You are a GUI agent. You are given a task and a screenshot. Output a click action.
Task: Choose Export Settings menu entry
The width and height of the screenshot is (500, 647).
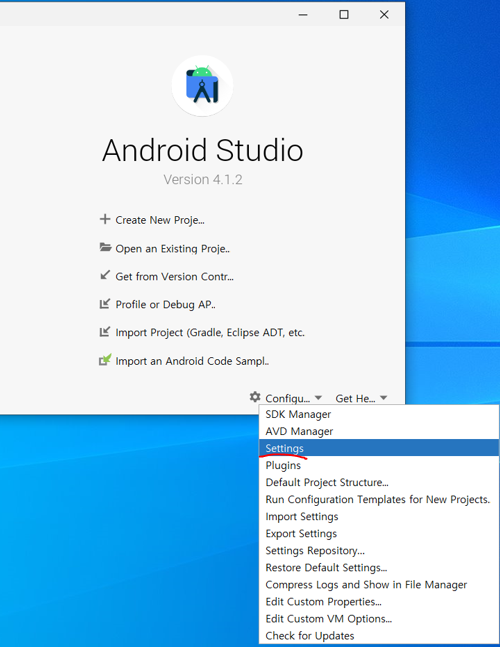coord(379,534)
